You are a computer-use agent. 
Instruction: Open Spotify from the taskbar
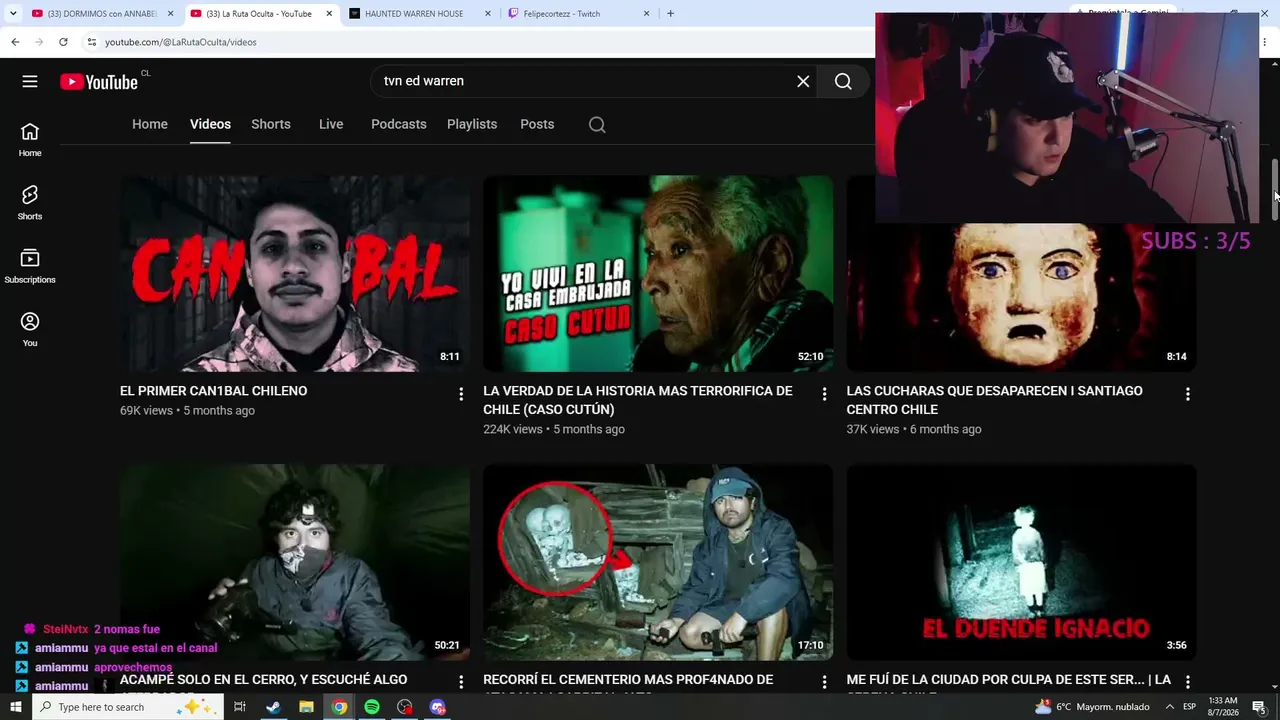[372, 707]
